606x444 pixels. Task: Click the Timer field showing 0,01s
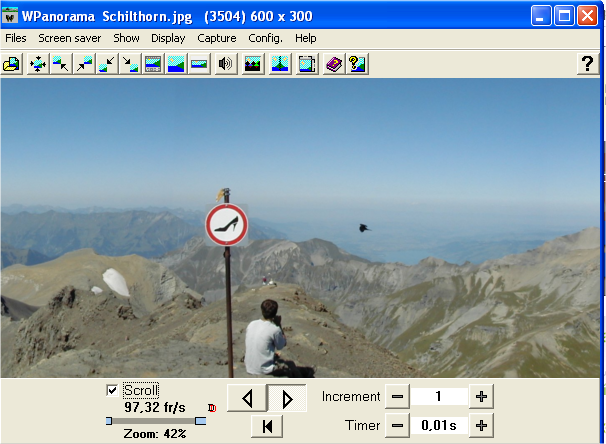click(x=439, y=425)
